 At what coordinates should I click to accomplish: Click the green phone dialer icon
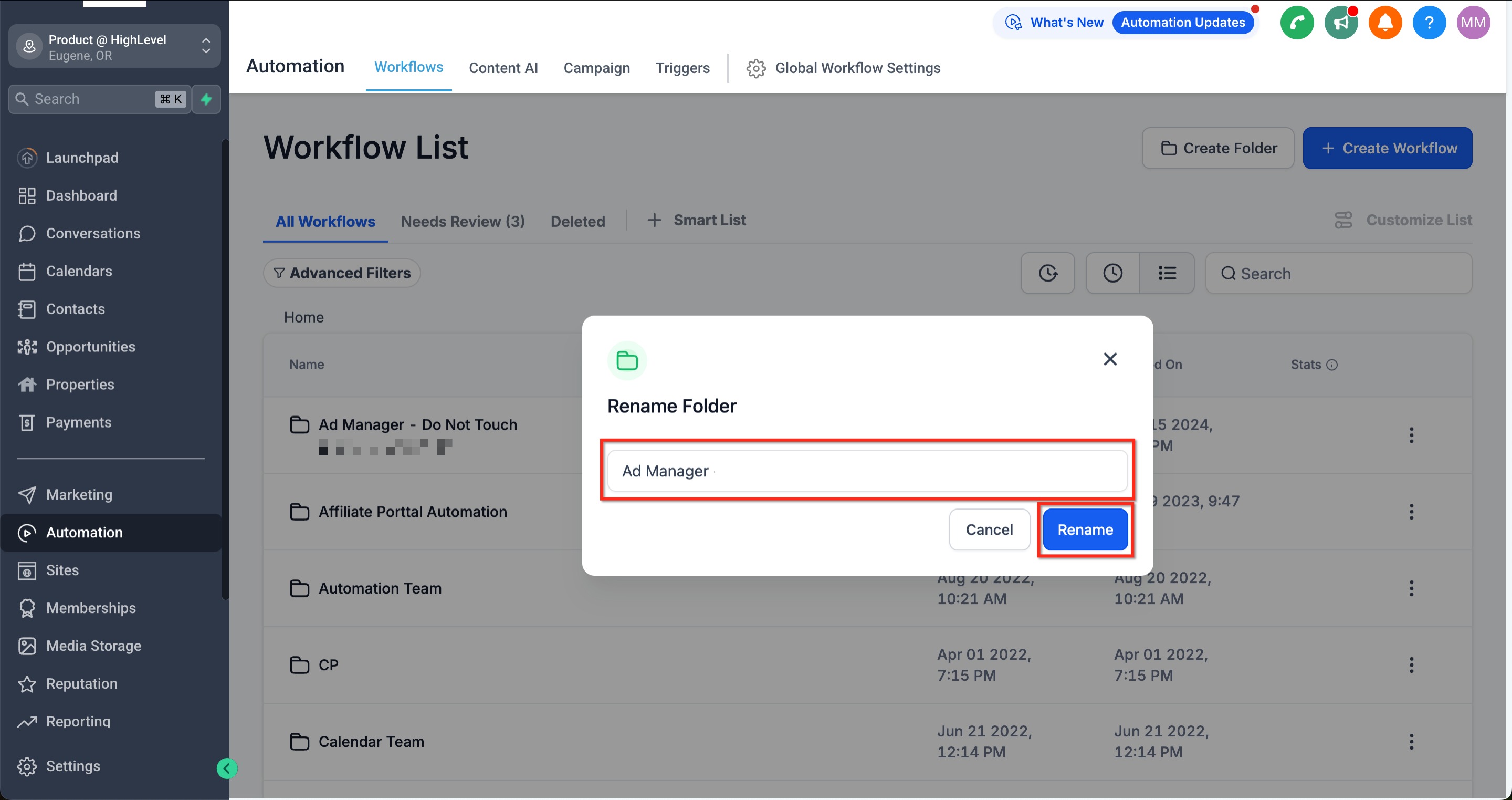(1296, 23)
